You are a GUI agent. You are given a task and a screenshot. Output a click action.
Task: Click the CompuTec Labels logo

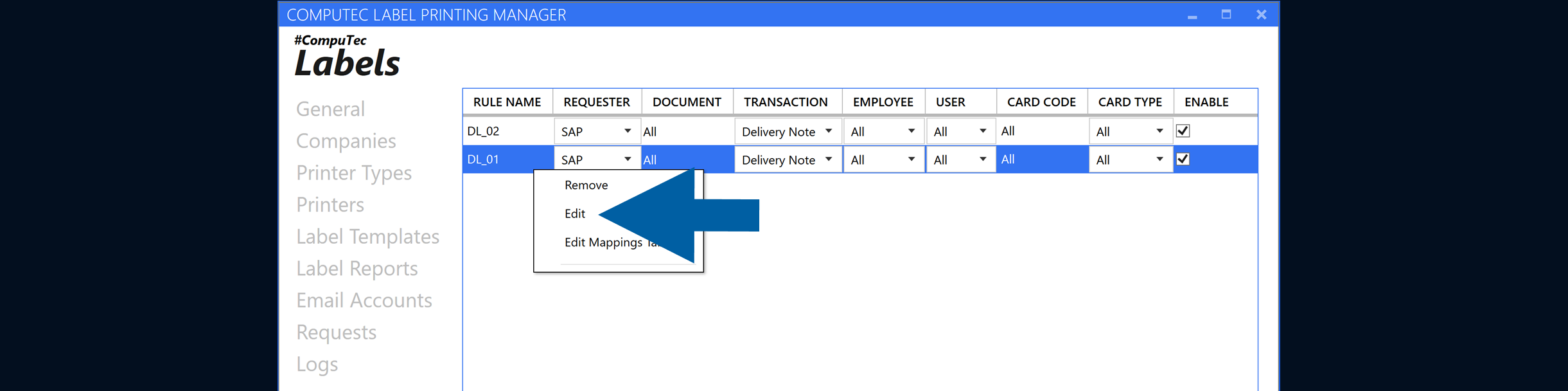(347, 55)
